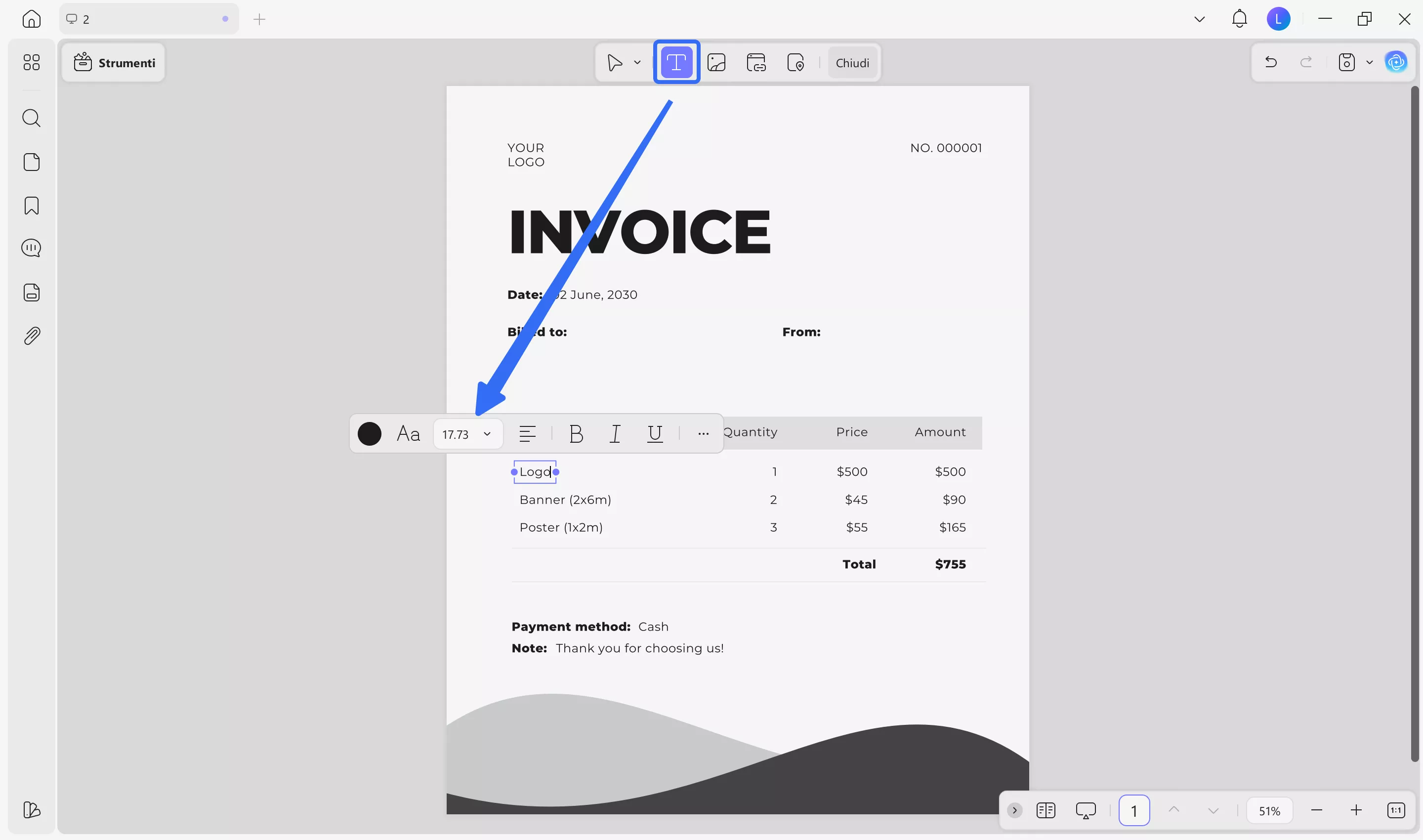Open the search panel in the sidebar

(31, 118)
